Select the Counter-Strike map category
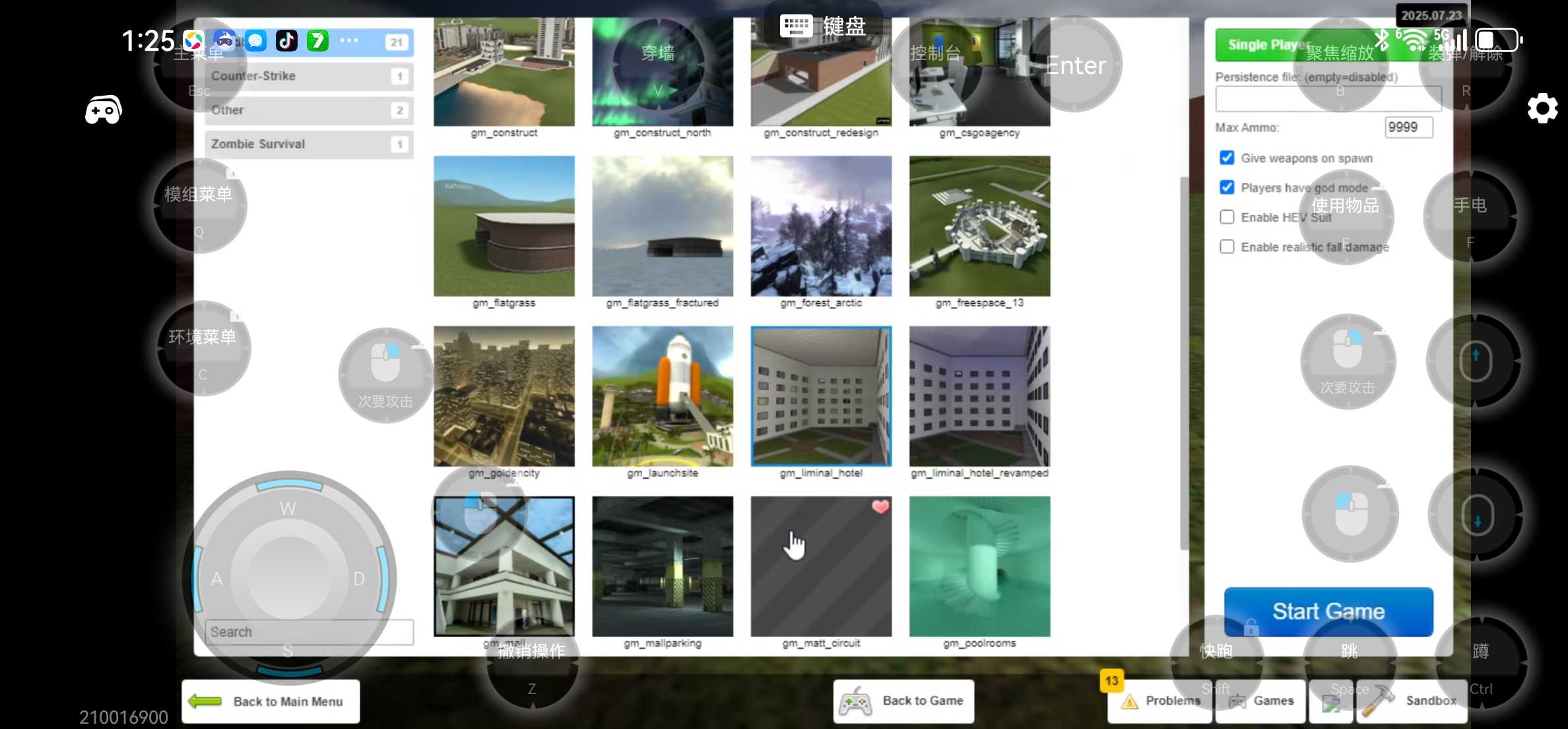The width and height of the screenshot is (1568, 729). pos(309,76)
